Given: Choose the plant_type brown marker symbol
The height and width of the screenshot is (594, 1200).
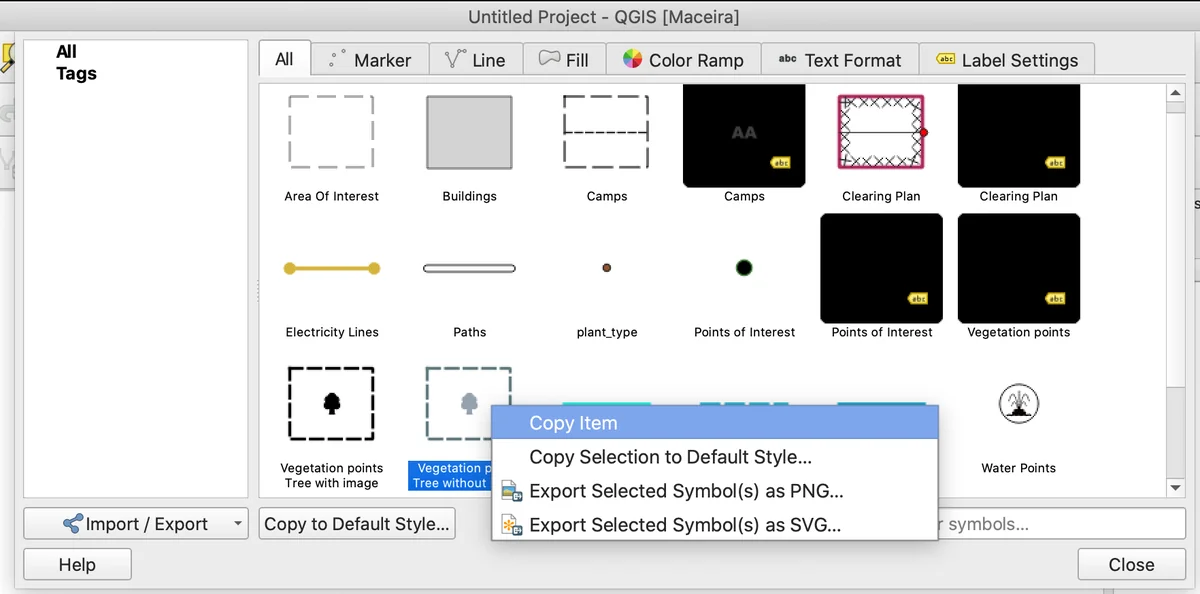Looking at the screenshot, I should coord(607,268).
